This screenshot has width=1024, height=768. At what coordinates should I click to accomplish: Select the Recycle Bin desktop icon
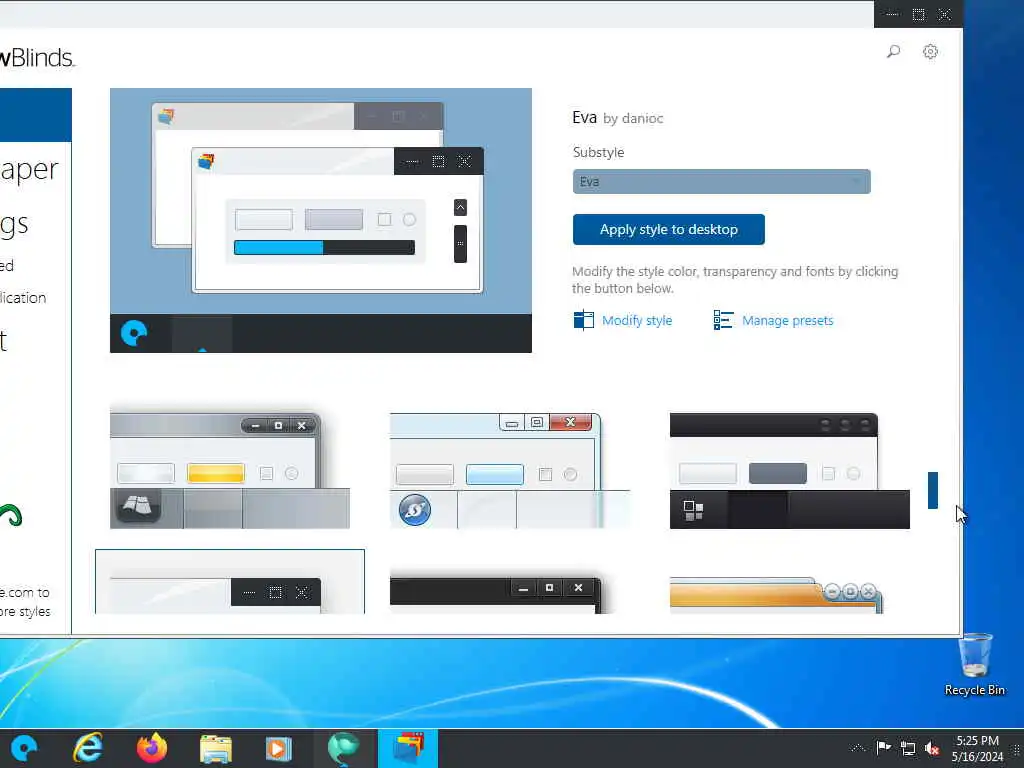click(975, 665)
